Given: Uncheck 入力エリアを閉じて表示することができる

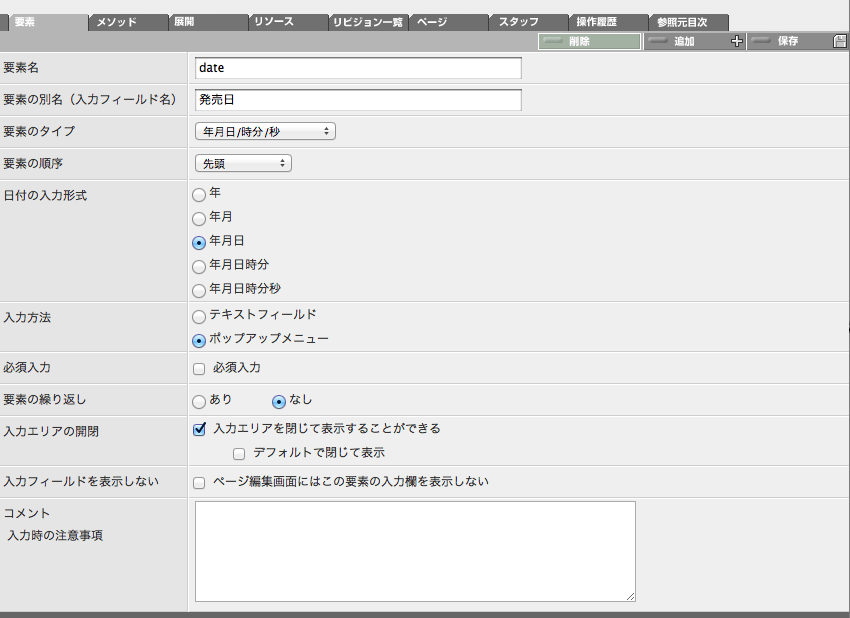Looking at the screenshot, I should pyautogui.click(x=199, y=429).
